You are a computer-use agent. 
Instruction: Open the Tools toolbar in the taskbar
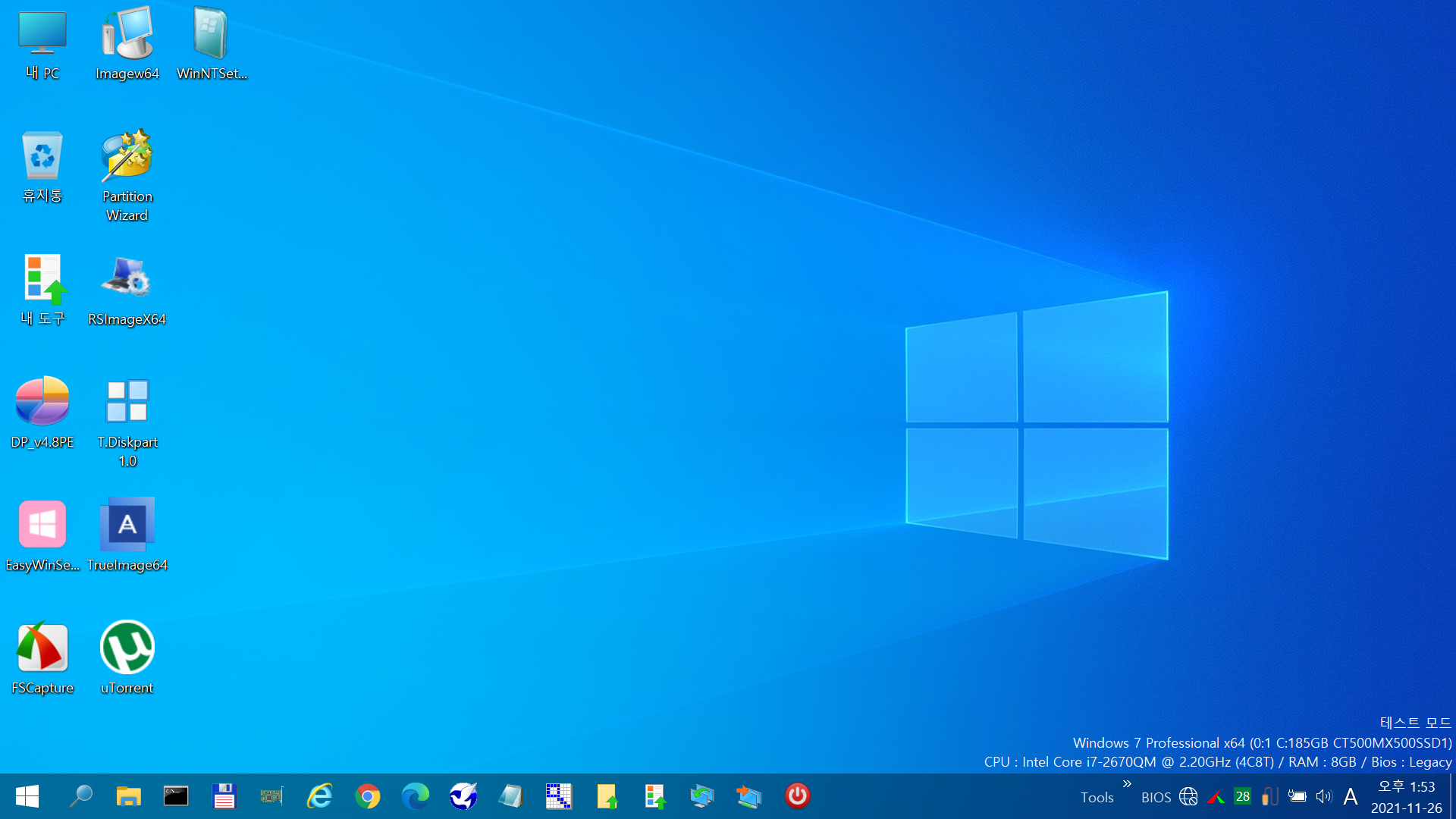1097,797
